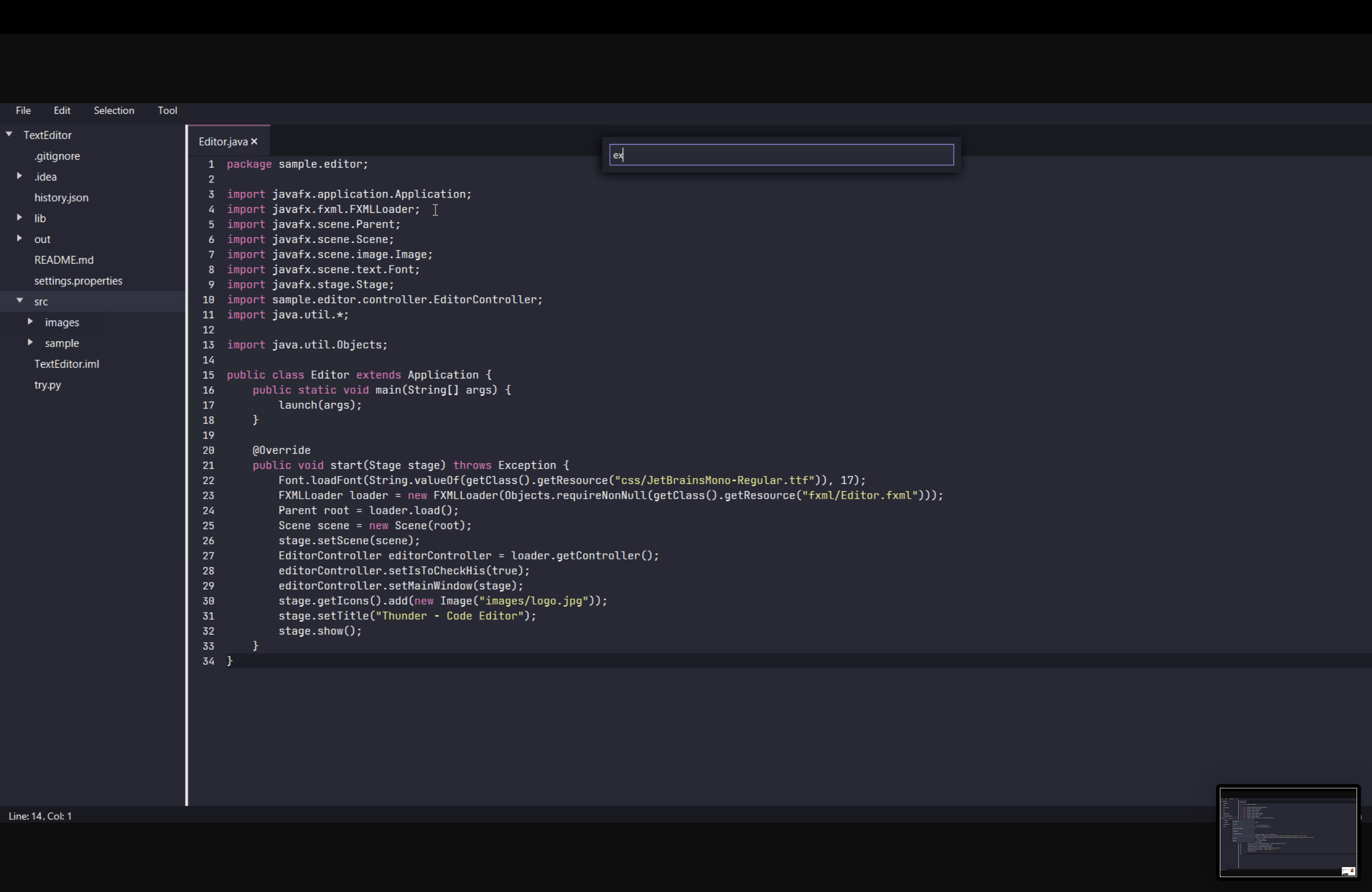Open the Tool menu
This screenshot has height=892, width=1372.
click(167, 111)
